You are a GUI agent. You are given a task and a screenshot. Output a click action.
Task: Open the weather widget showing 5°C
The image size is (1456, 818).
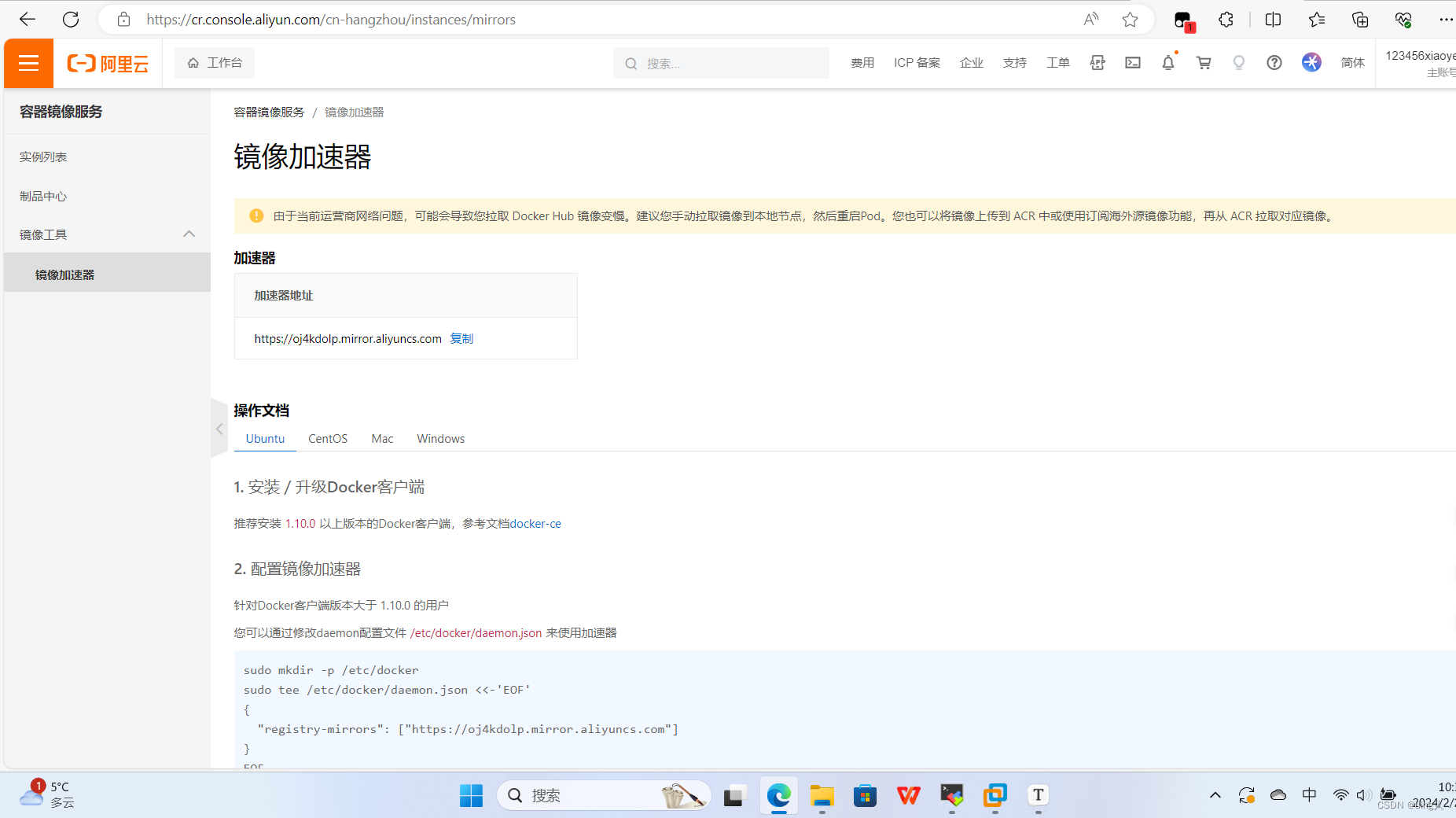(x=47, y=794)
